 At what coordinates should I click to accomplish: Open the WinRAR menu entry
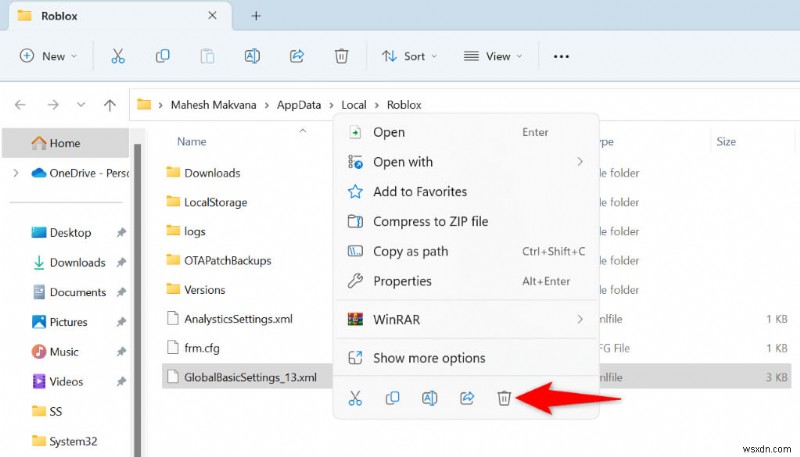pyautogui.click(x=466, y=319)
